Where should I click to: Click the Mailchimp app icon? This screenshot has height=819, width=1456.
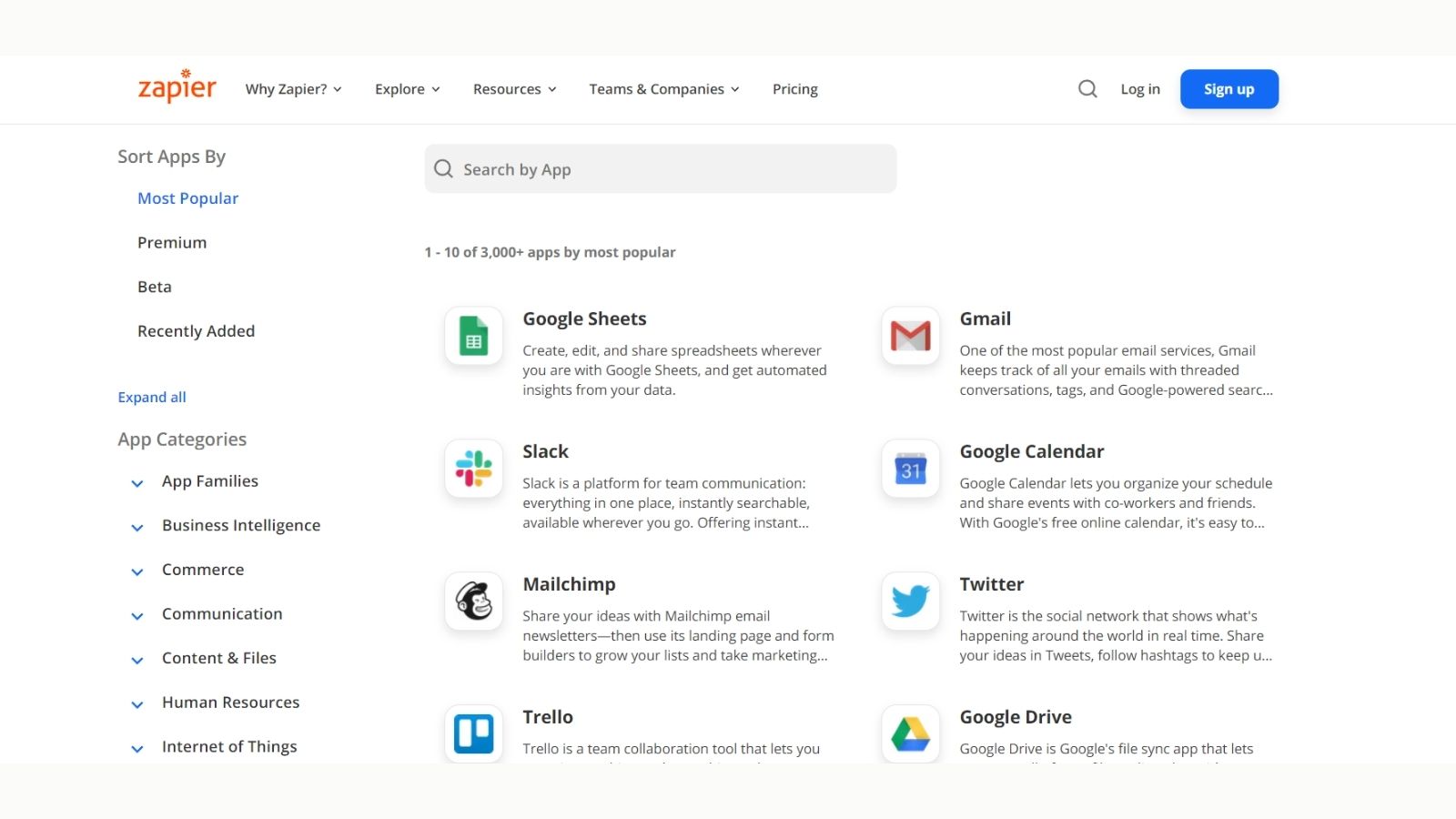point(473,602)
